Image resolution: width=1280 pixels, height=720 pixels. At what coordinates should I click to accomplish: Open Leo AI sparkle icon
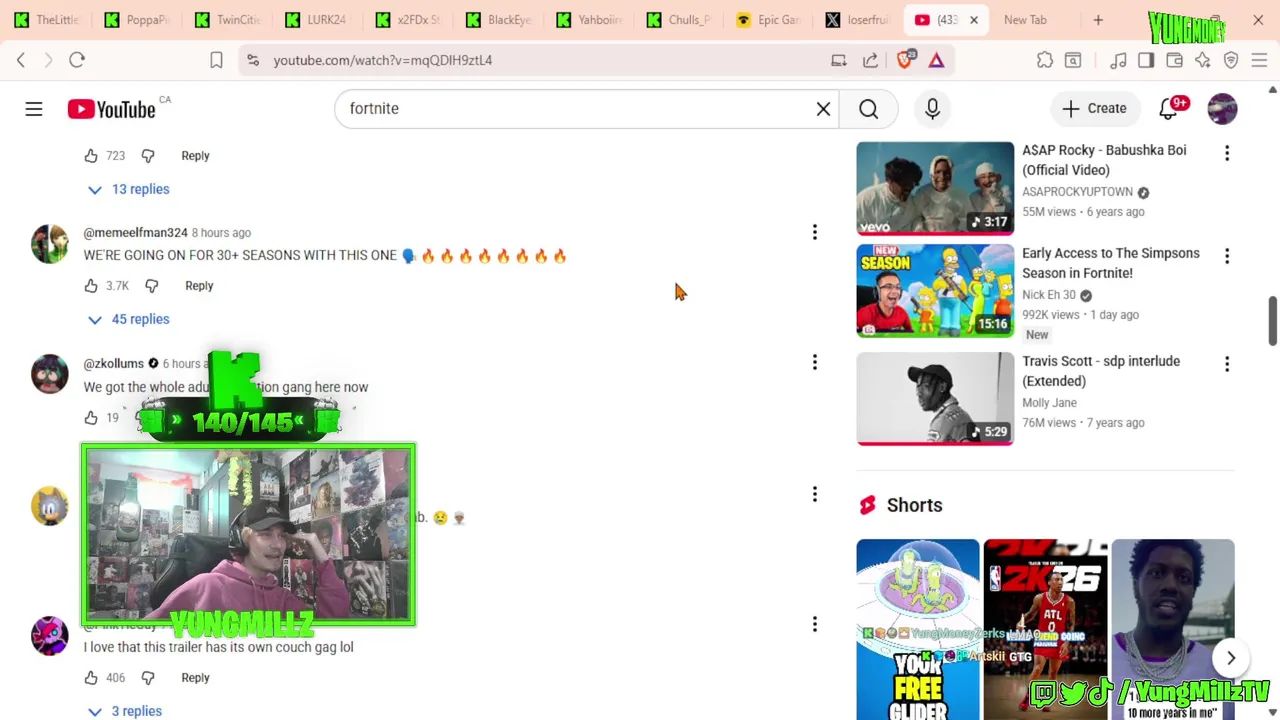[x=1203, y=60]
